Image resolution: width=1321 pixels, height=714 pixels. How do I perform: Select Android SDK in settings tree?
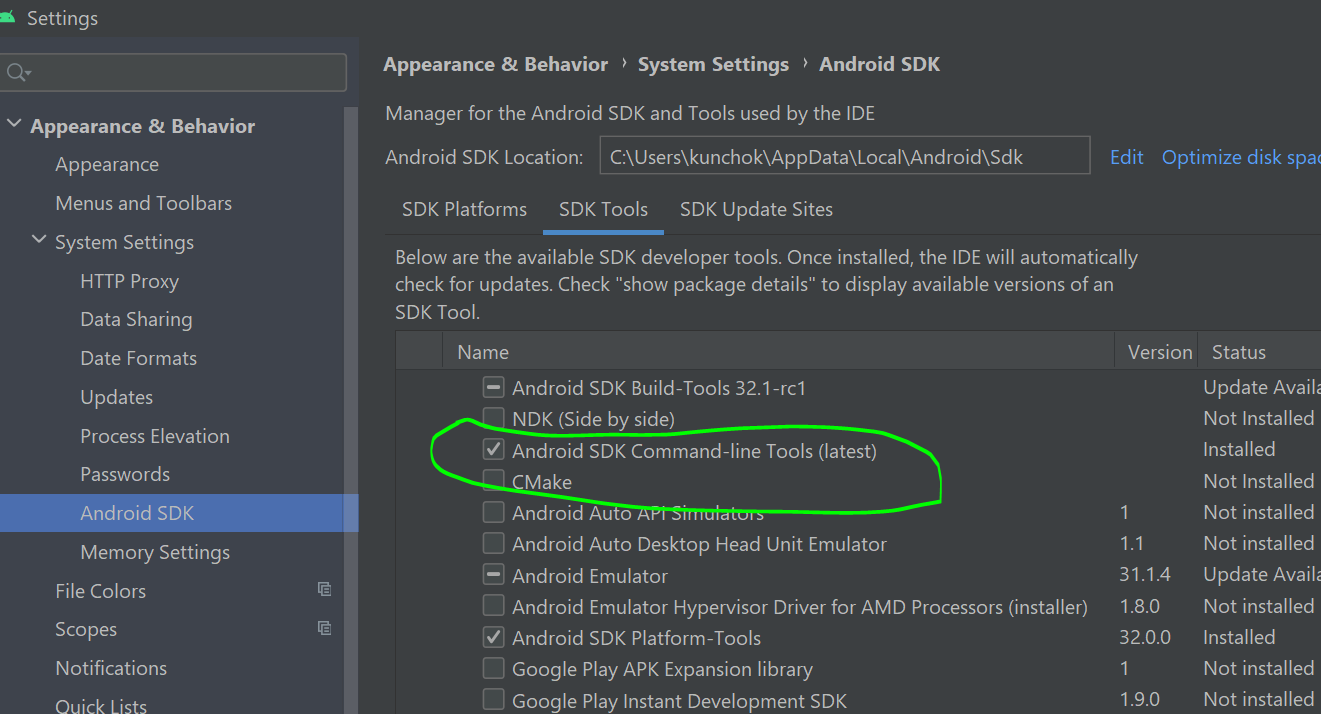[179, 513]
